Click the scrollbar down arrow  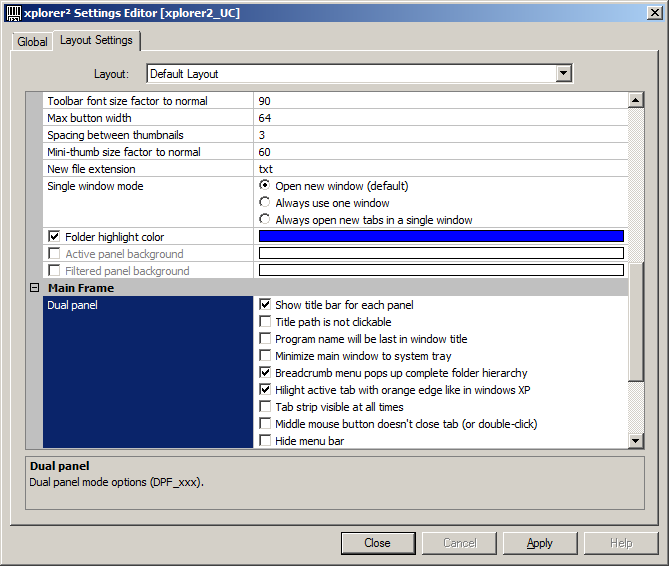point(636,441)
